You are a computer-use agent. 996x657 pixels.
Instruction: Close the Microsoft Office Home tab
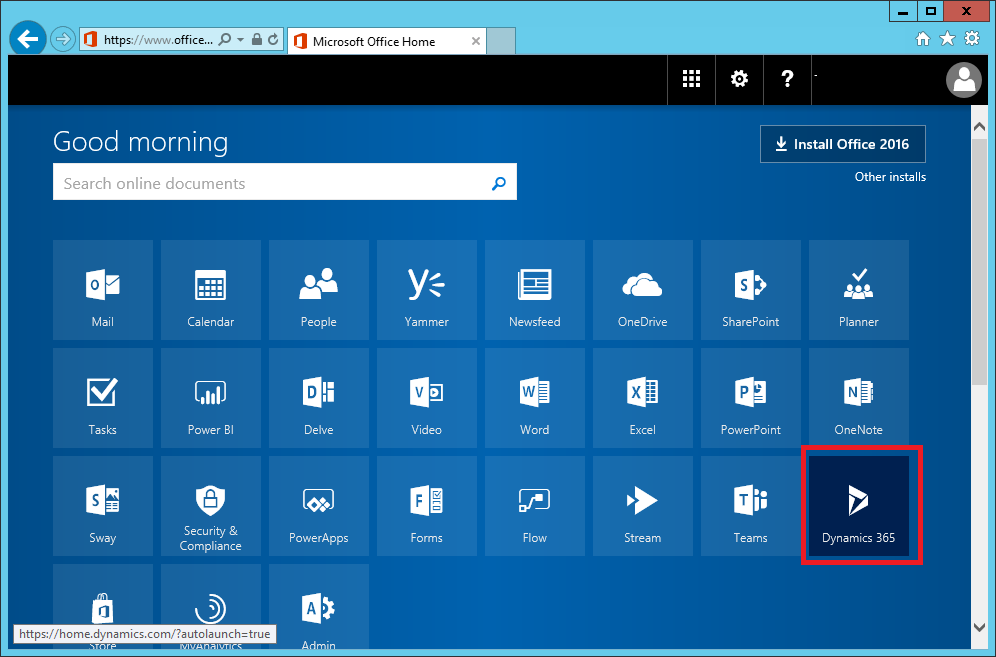tap(476, 41)
